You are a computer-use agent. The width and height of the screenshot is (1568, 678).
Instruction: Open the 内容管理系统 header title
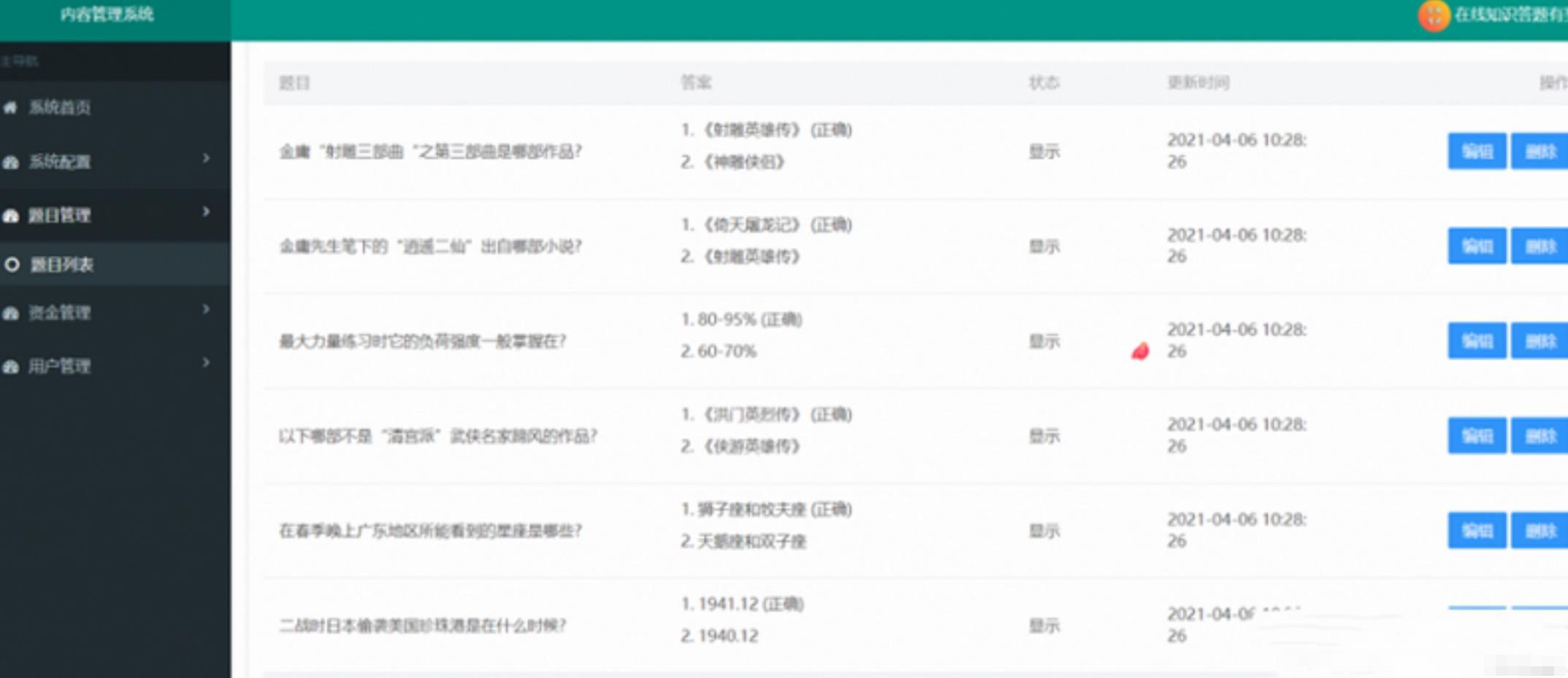point(107,14)
